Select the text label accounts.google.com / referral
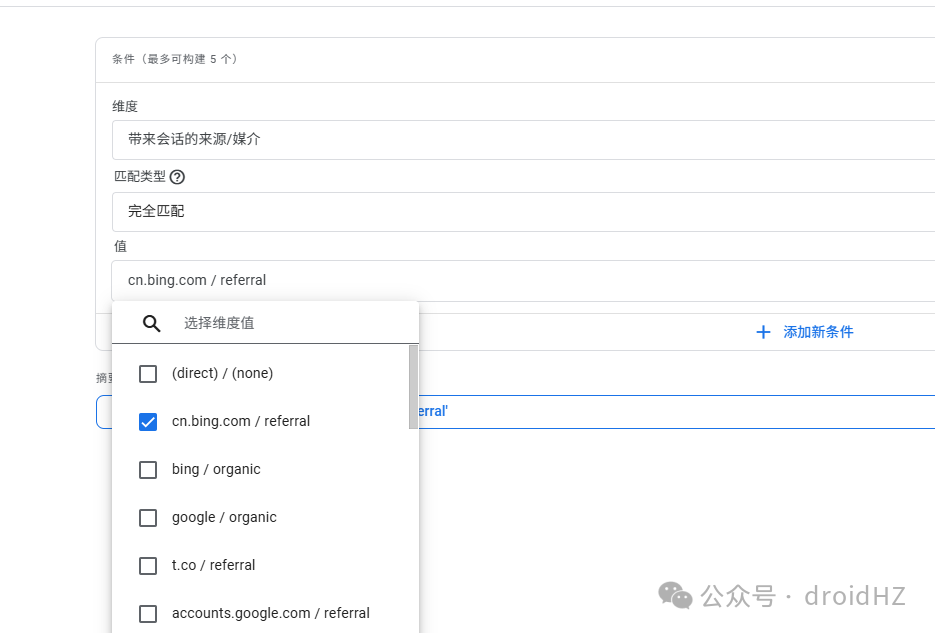Viewport: 935px width, 633px height. pos(271,613)
